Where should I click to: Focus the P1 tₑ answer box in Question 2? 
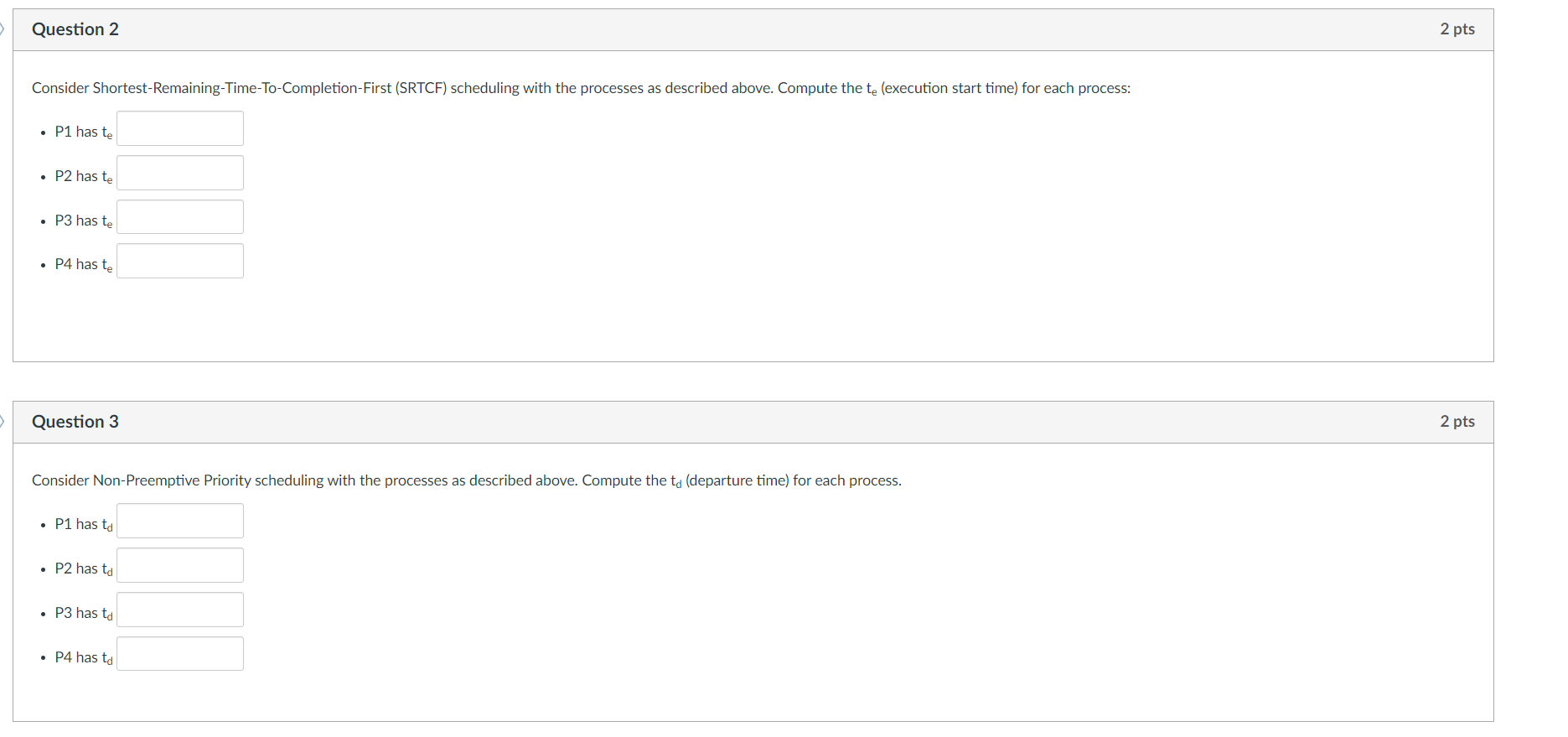180,128
